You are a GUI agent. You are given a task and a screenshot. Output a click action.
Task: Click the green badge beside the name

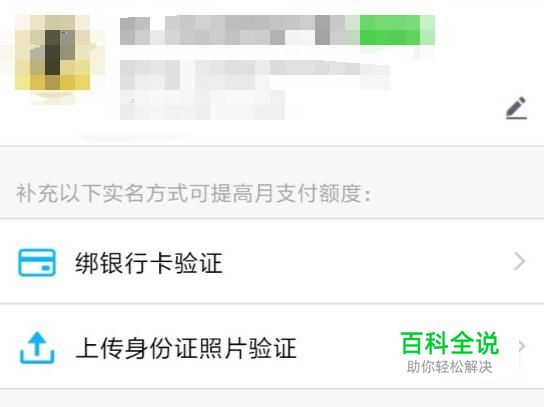click(397, 30)
